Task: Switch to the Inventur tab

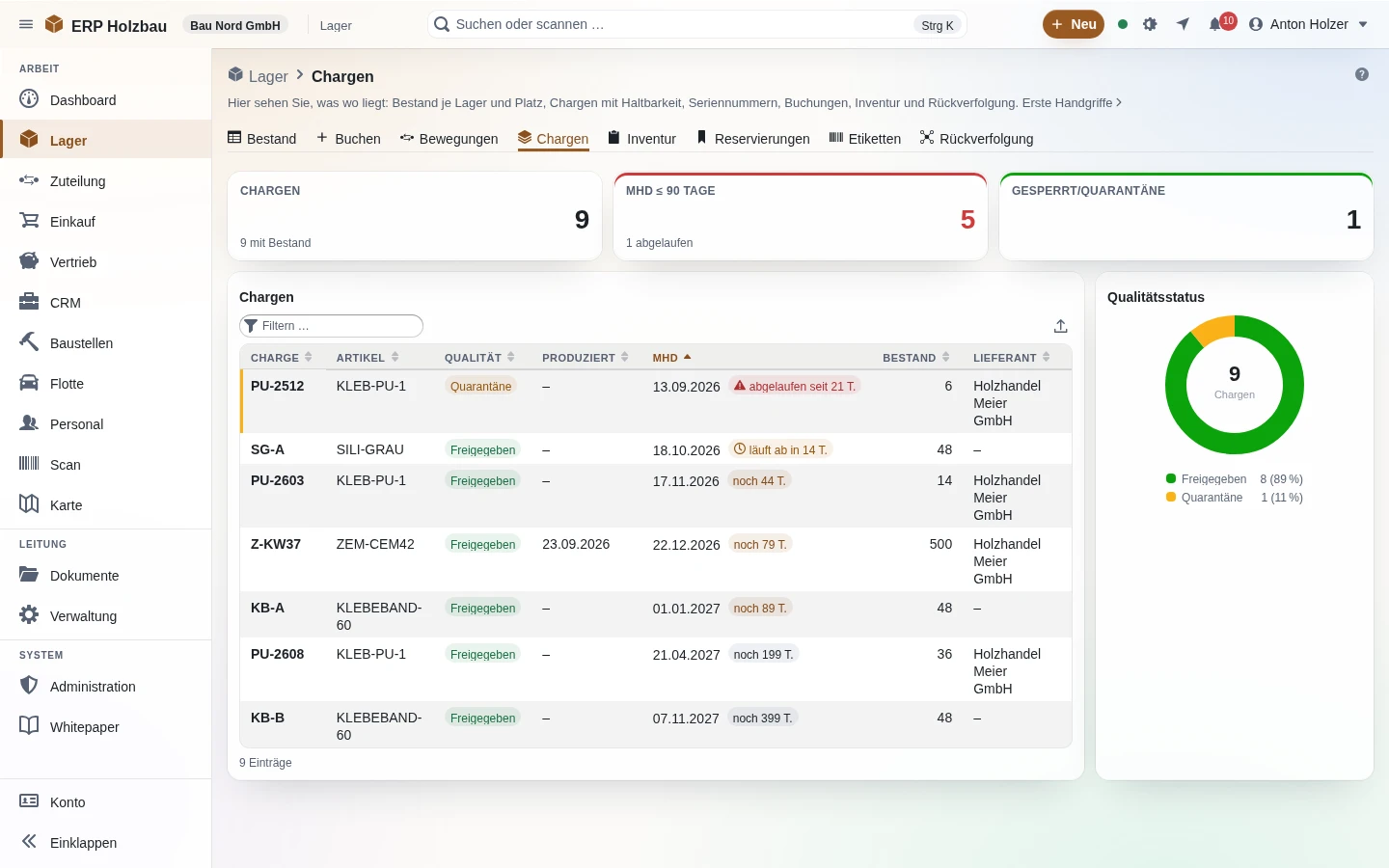Action: click(x=641, y=138)
